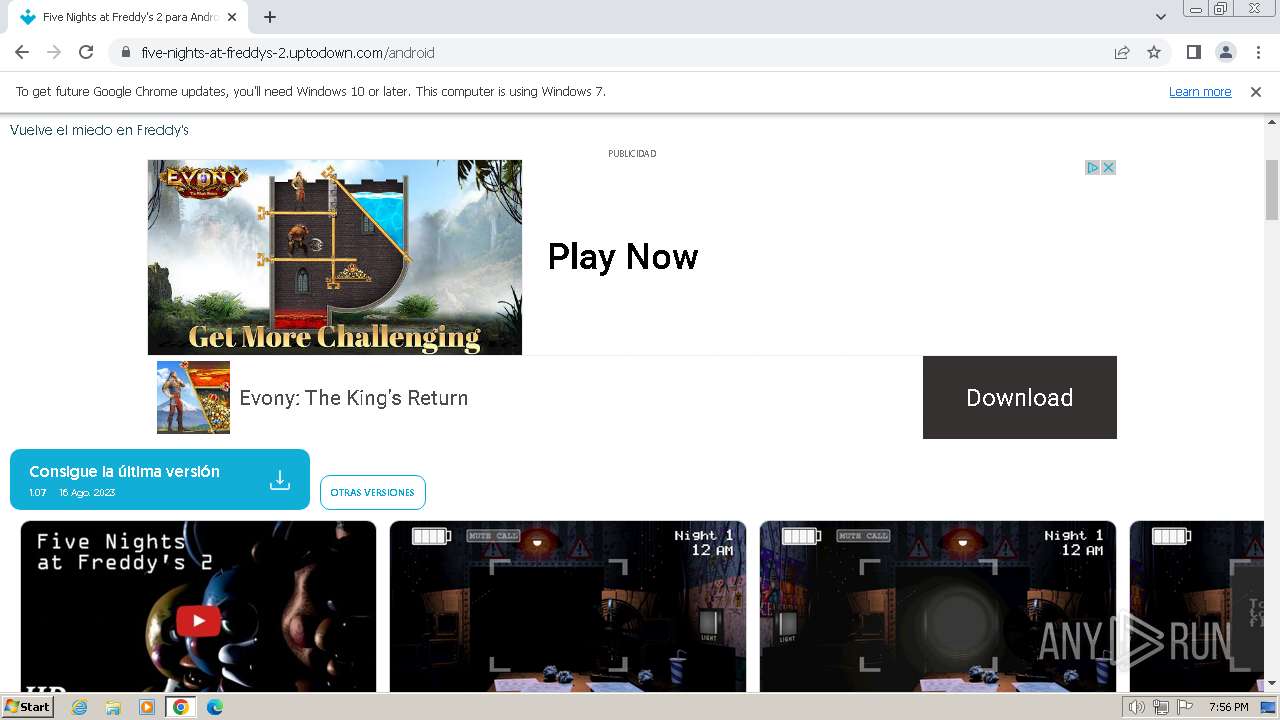
Task: Open the first Night 1 gameplay screenshot
Action: point(568,607)
